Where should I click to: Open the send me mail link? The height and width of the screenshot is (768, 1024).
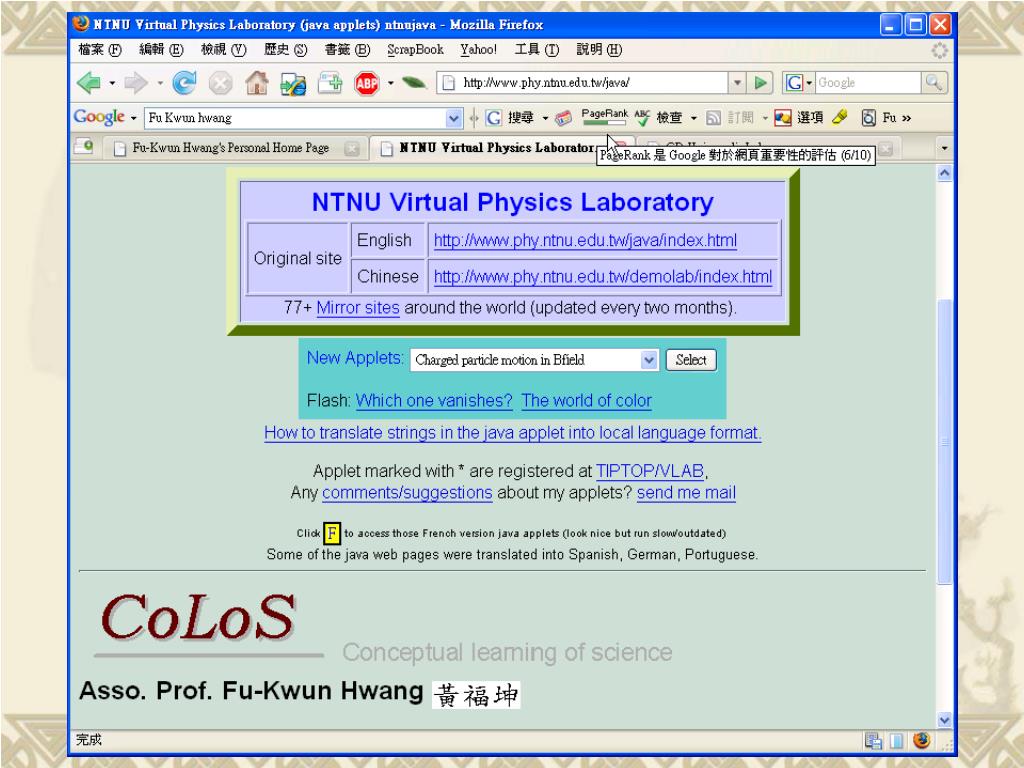686,492
